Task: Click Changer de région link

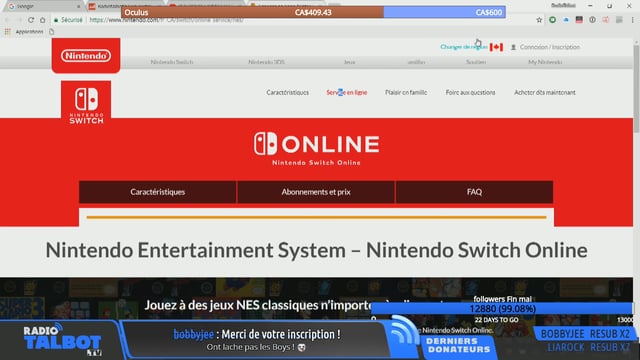Action: pos(464,47)
